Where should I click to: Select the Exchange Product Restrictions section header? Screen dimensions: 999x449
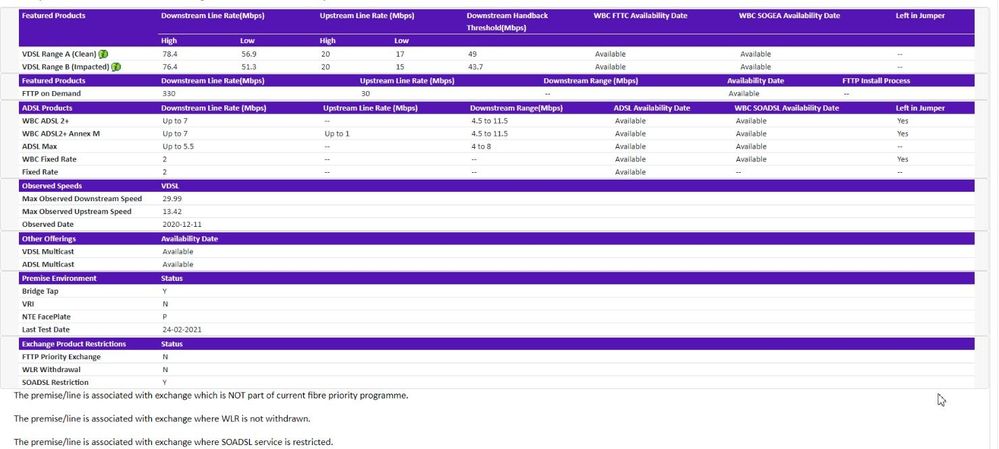(x=73, y=343)
